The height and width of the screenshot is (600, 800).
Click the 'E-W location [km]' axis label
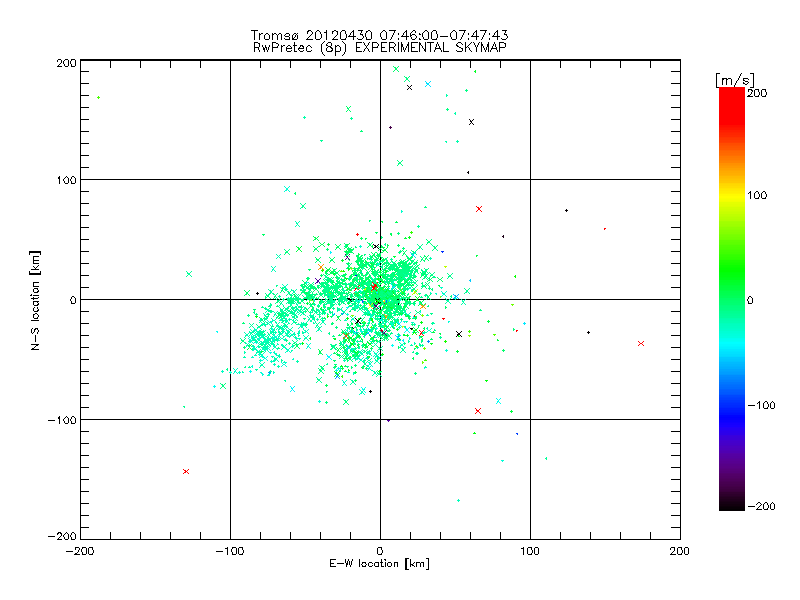pos(379,563)
